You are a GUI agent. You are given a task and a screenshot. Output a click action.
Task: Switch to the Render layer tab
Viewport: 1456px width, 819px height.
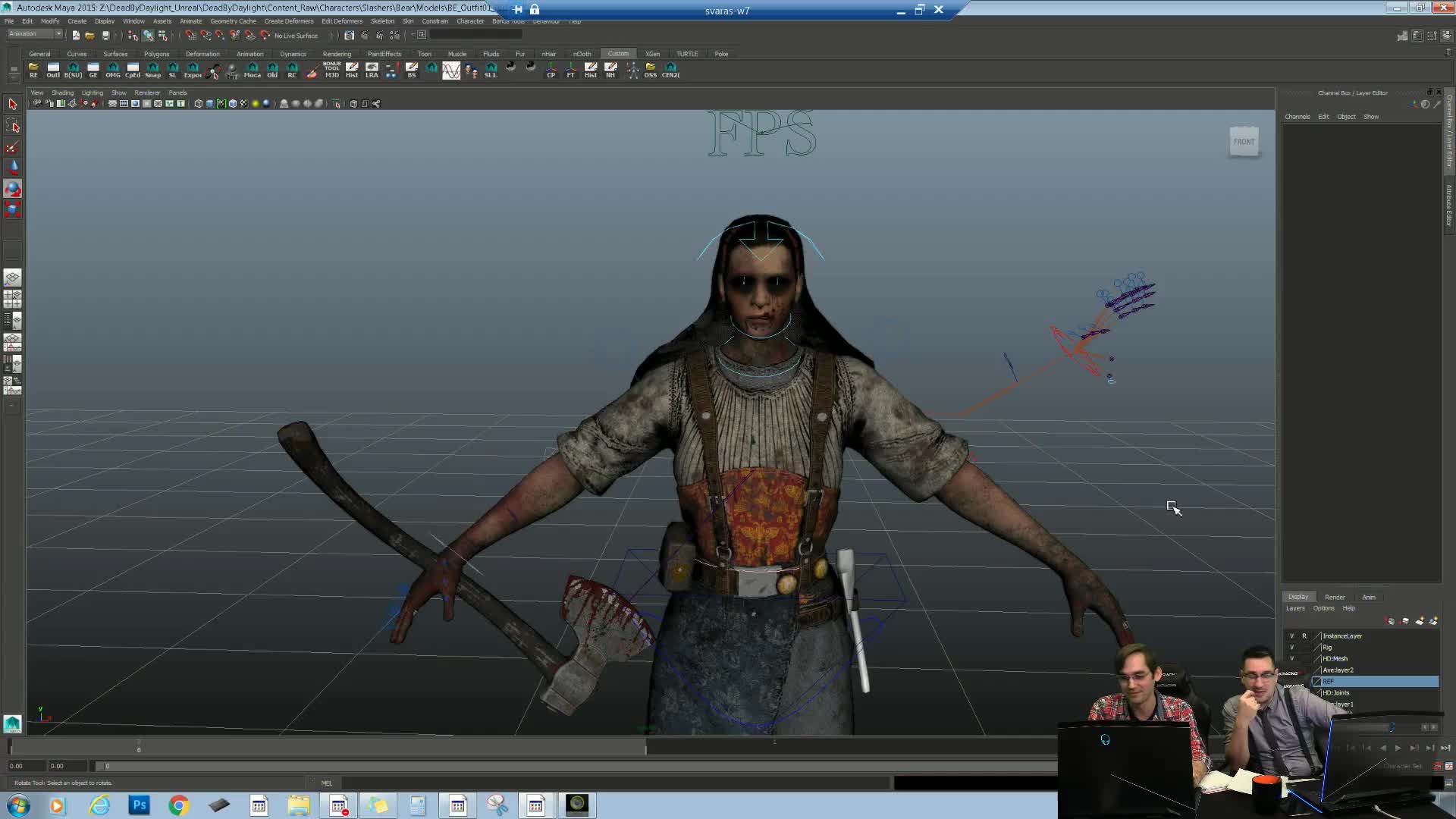coord(1335,597)
